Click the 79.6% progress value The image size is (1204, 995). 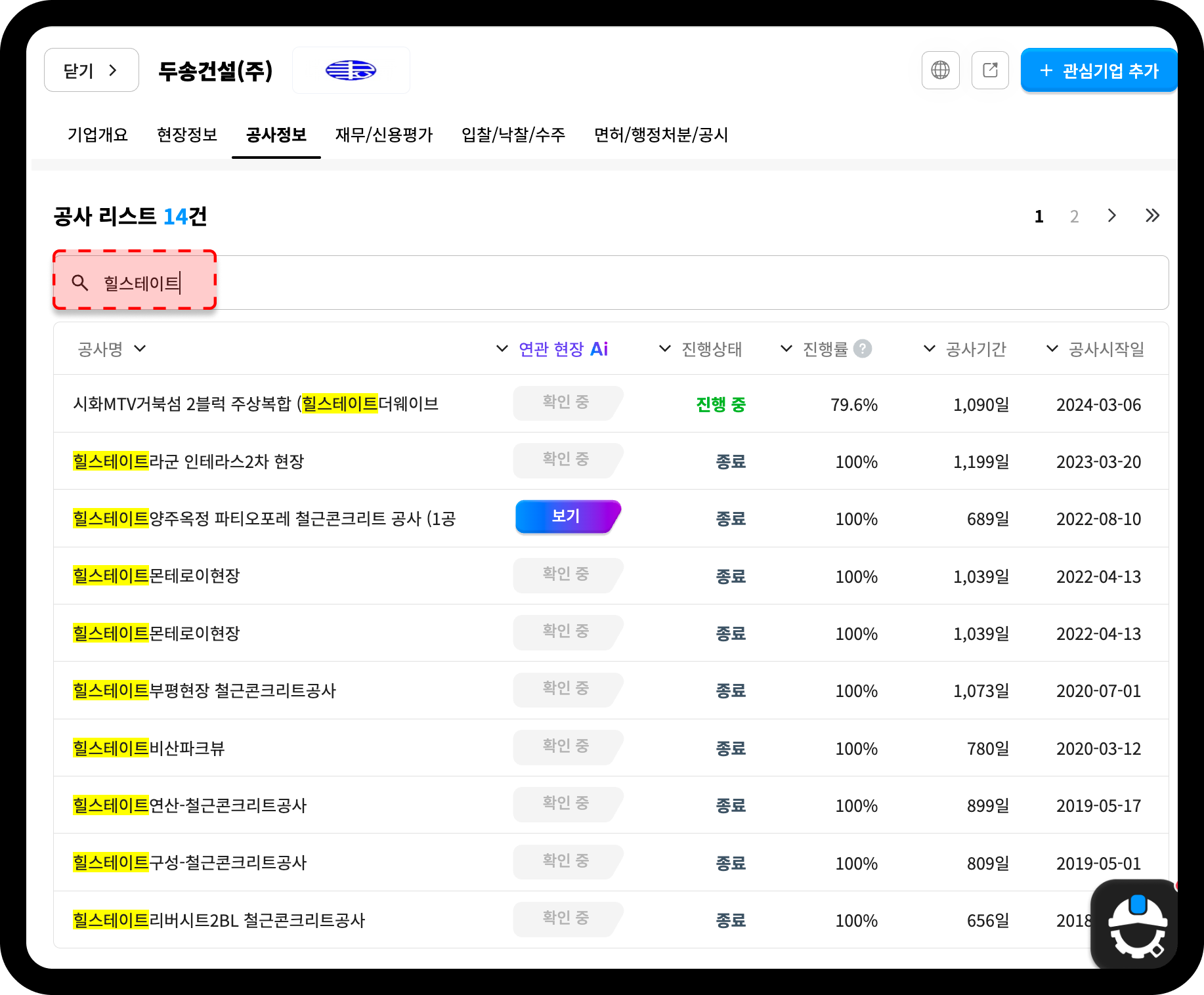(854, 405)
